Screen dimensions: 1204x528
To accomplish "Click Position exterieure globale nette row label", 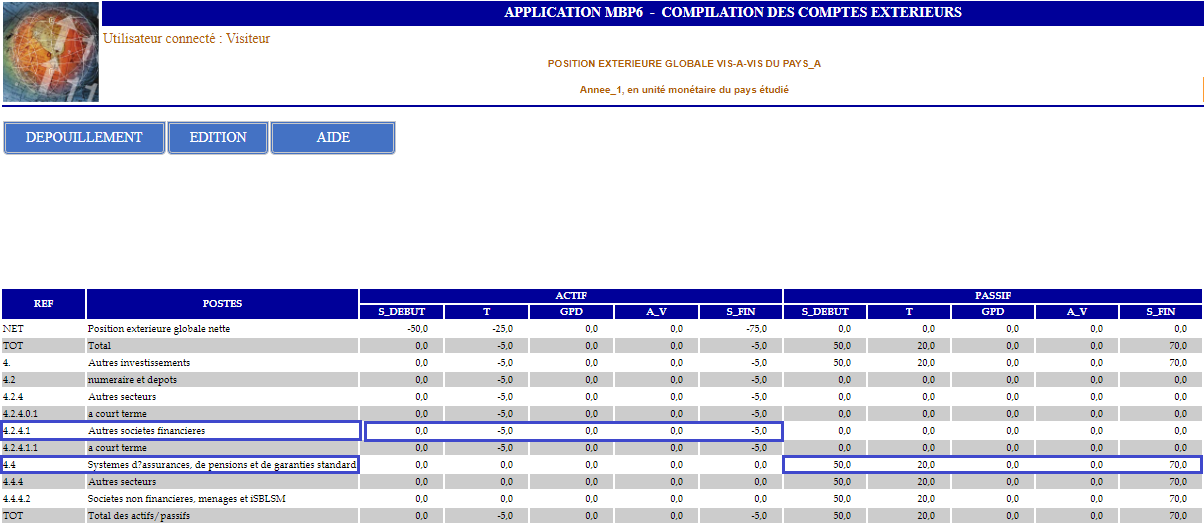I will (x=165, y=328).
